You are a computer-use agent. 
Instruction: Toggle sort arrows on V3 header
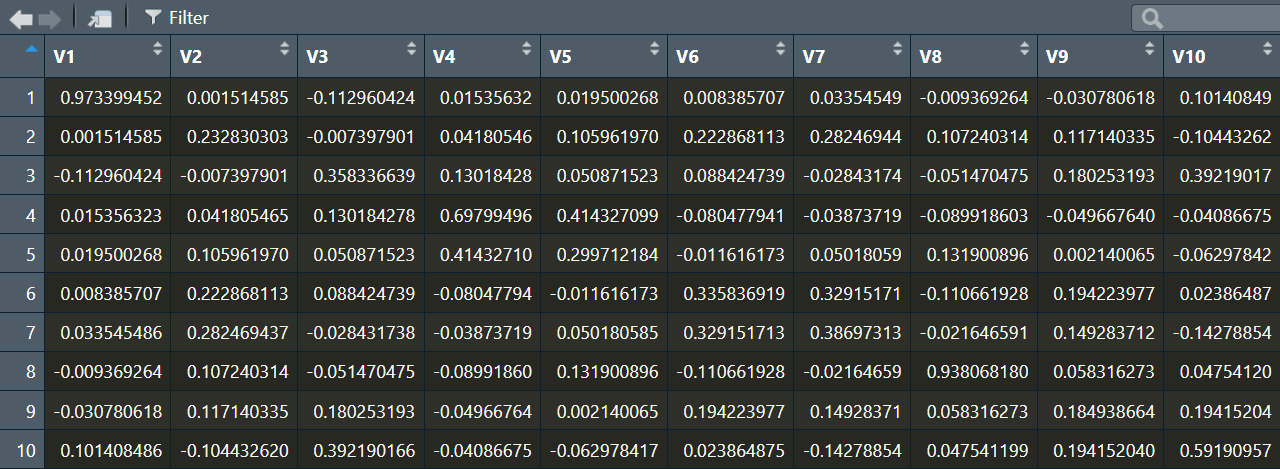click(x=411, y=48)
